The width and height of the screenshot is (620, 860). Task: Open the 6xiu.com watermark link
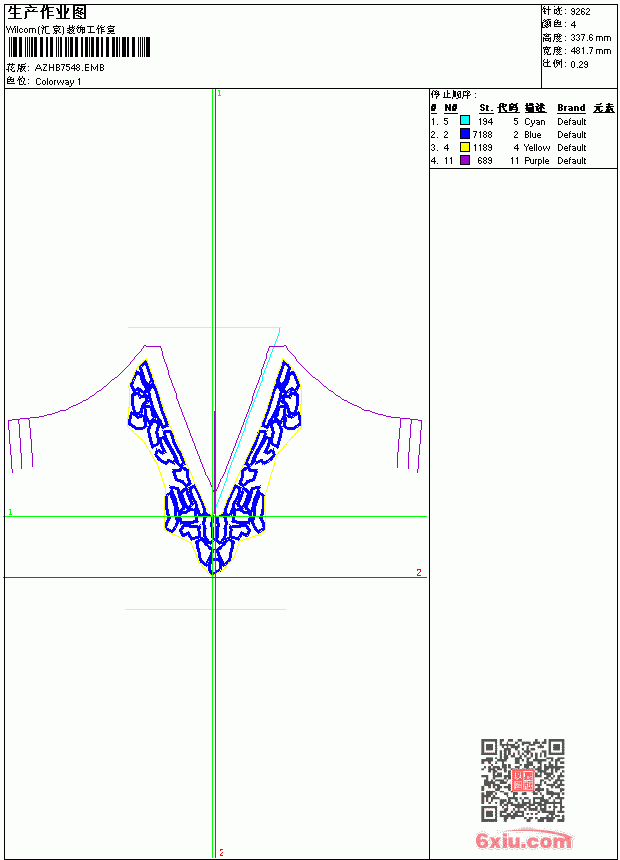tap(523, 840)
